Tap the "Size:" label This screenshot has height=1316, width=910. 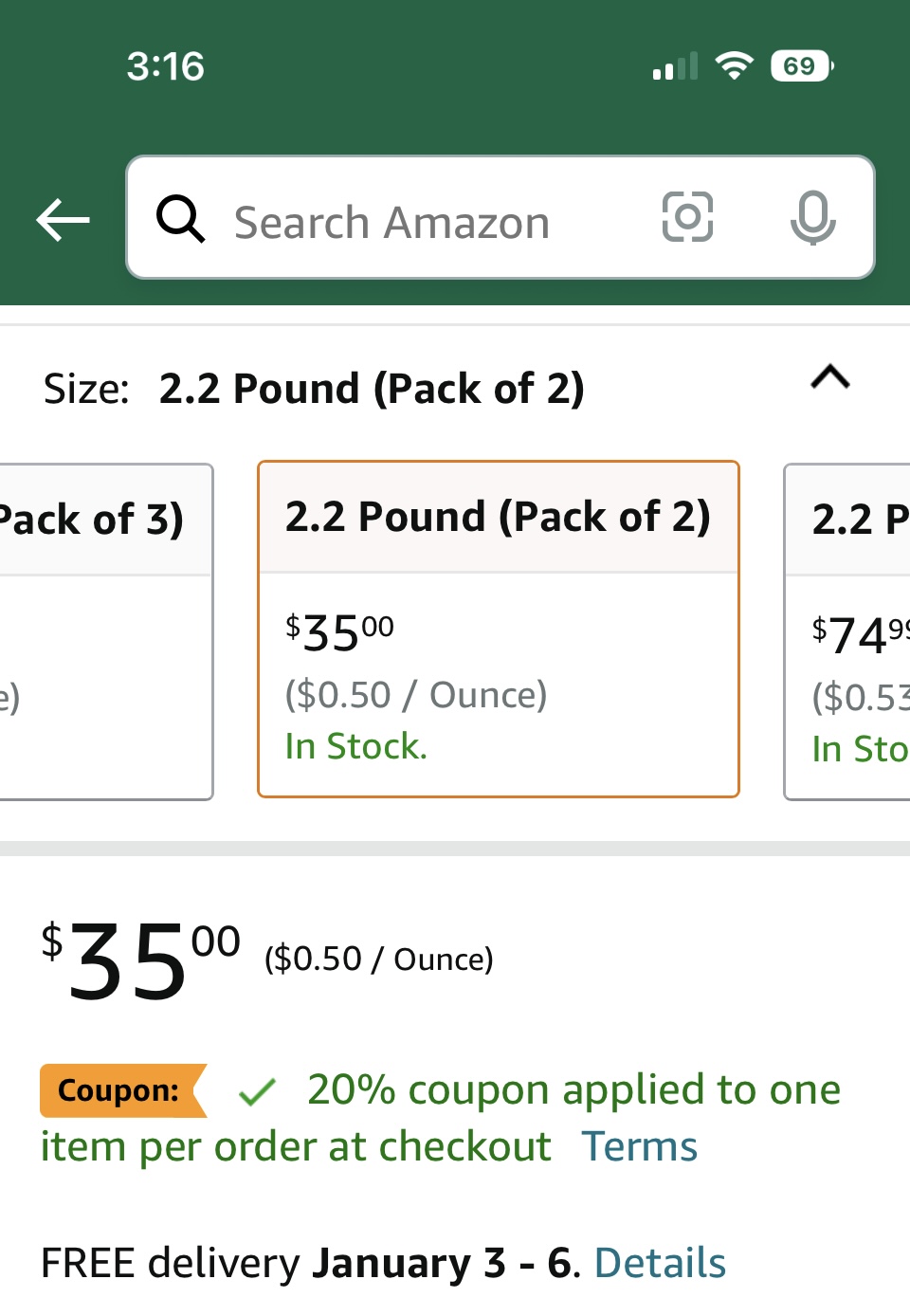86,389
